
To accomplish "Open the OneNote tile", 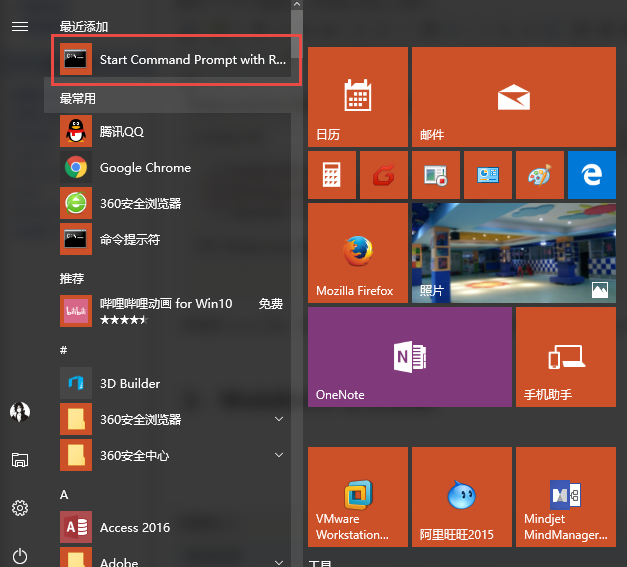I will [x=410, y=357].
